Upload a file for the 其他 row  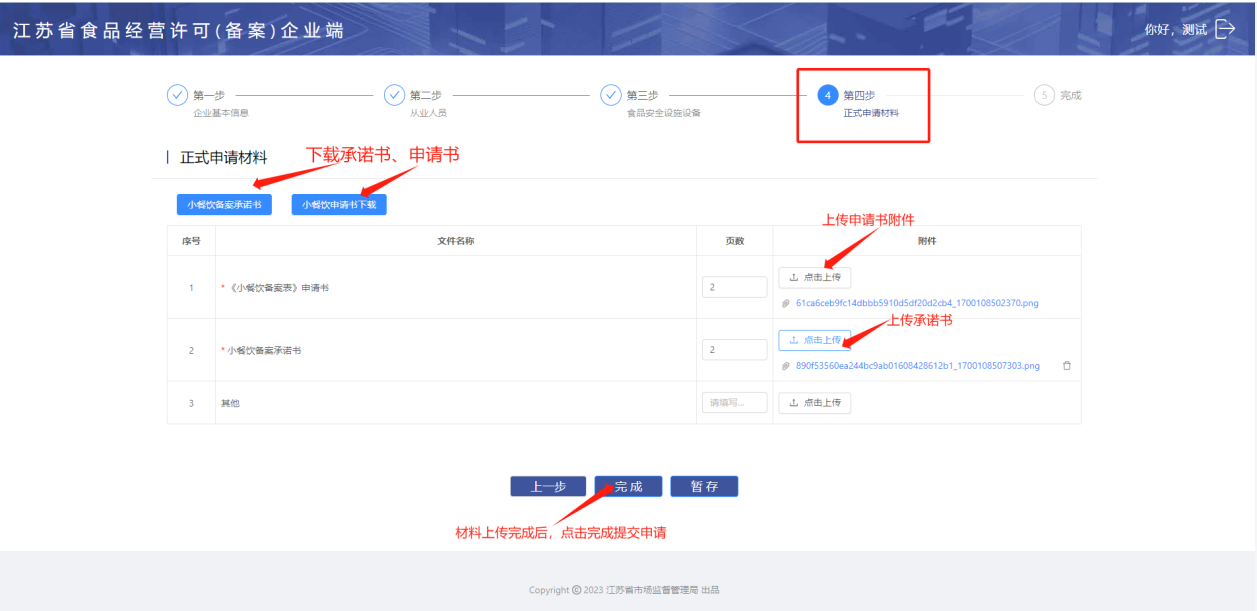[x=814, y=403]
